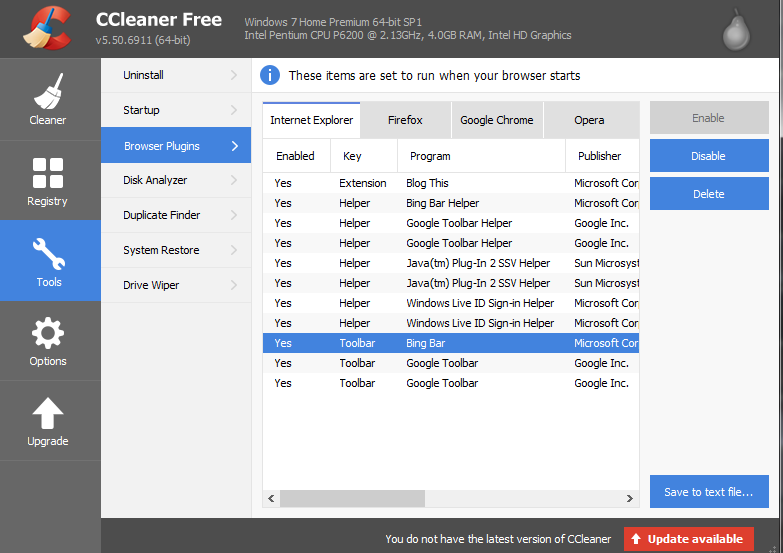Select the Blog This extension row
The height and width of the screenshot is (553, 783).
click(451, 183)
